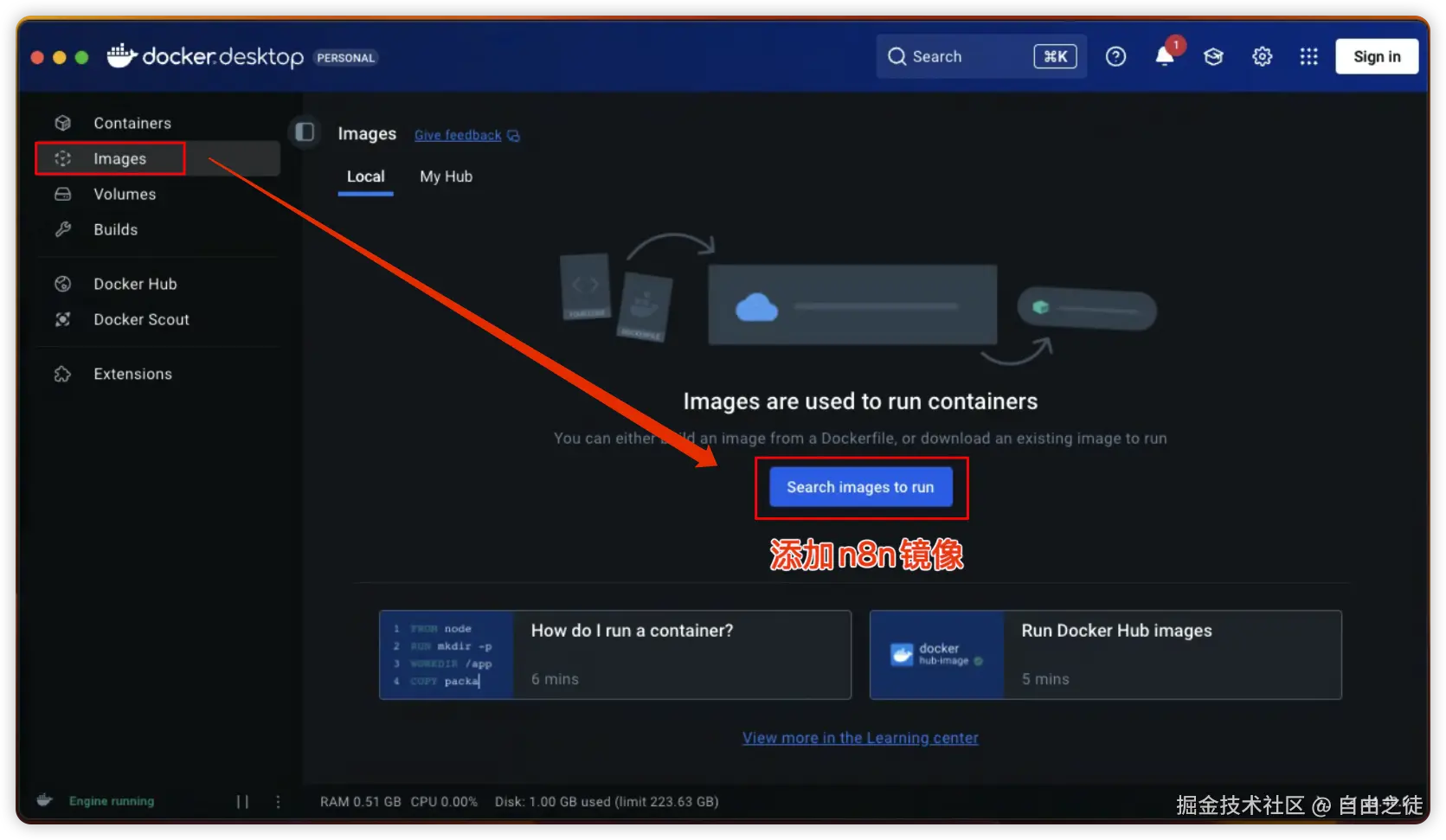Open Give feedback link
The width and height of the screenshot is (1446, 840).
pyautogui.click(x=458, y=135)
